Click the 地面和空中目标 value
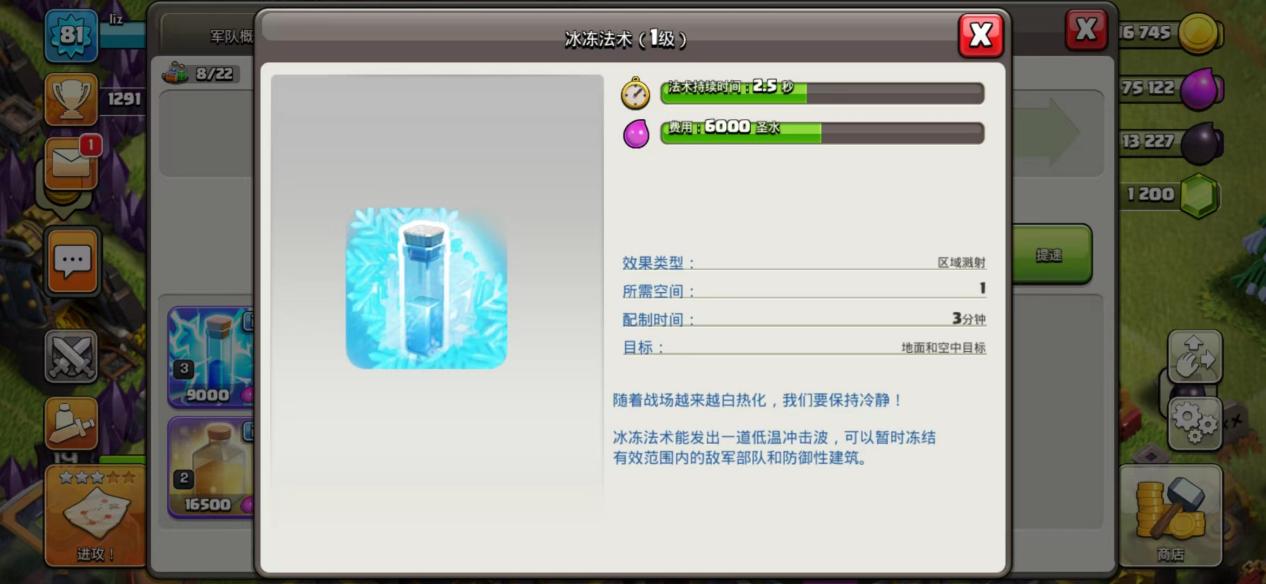1266x584 pixels. (944, 348)
